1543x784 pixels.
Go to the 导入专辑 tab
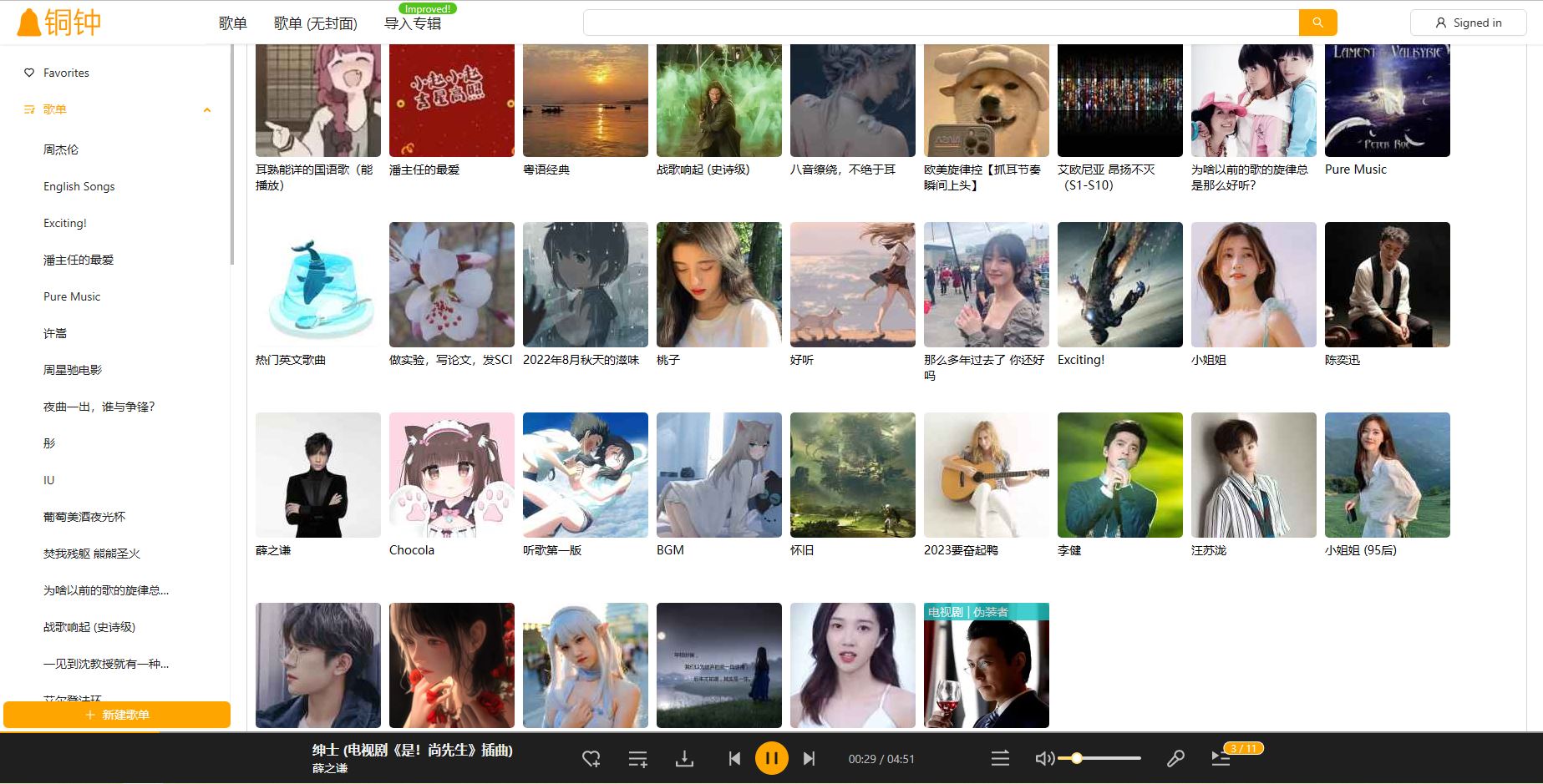412,23
